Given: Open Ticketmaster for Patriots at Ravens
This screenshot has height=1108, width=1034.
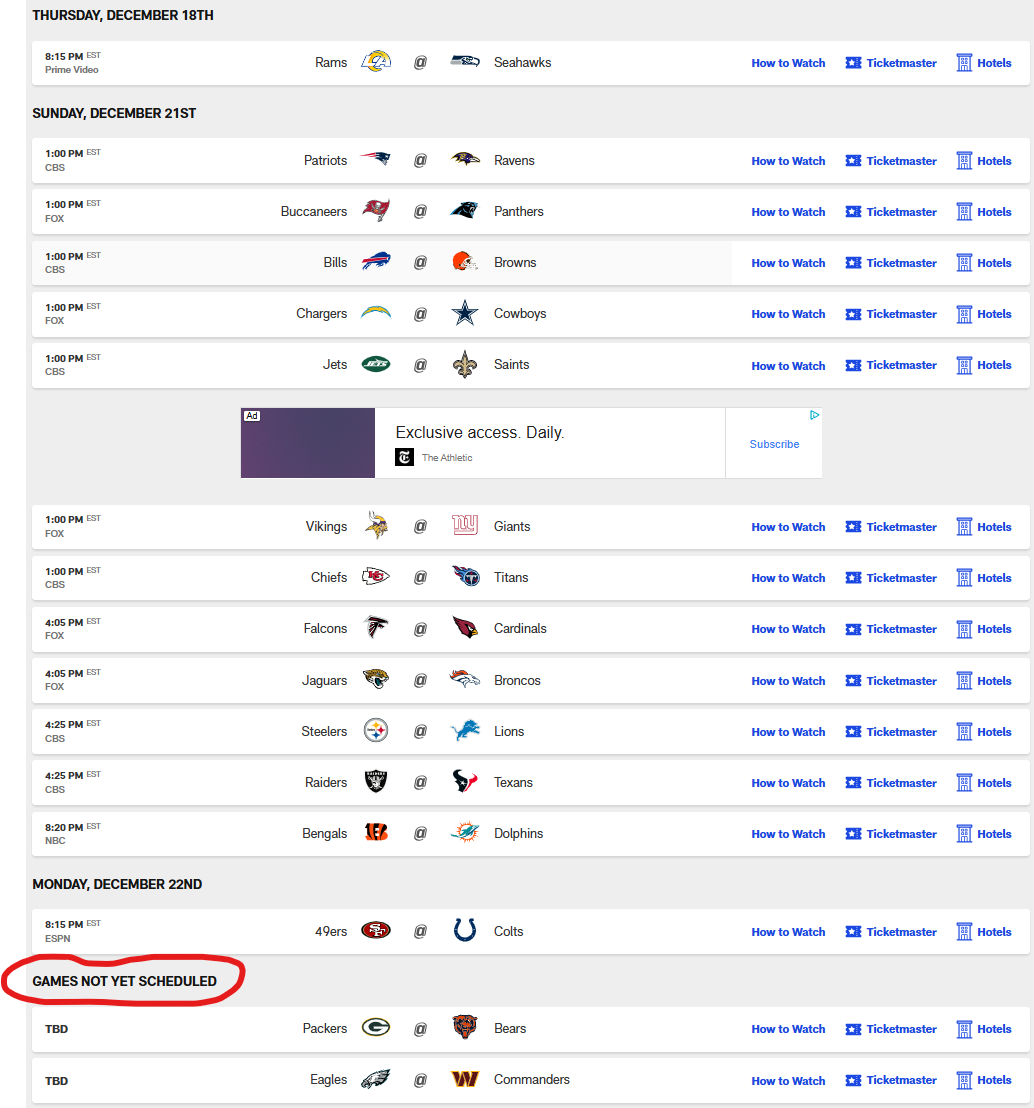Looking at the screenshot, I should point(901,161).
